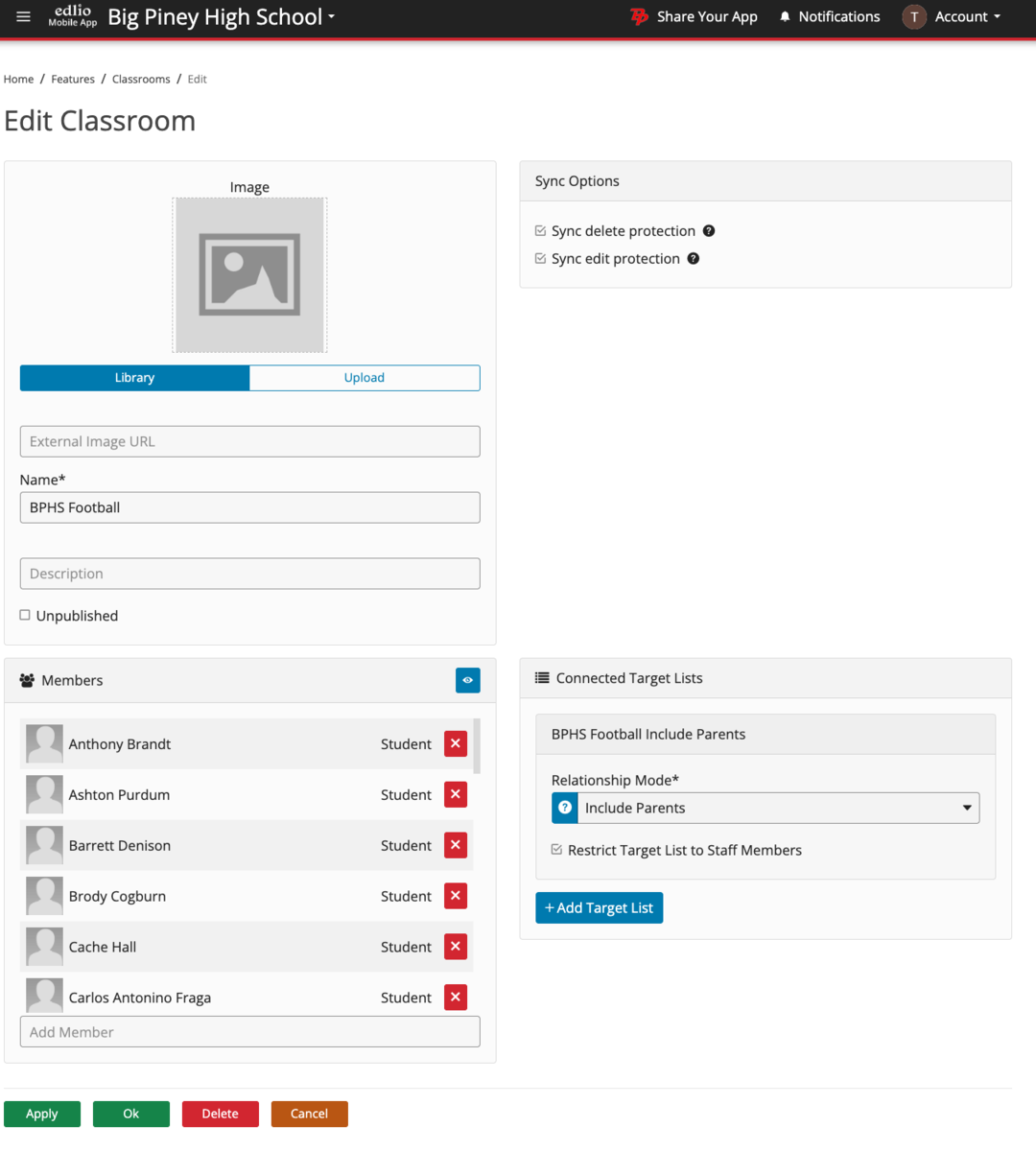Toggle member visibility with the eye icon
This screenshot has width=1036, height=1151.
(x=468, y=680)
